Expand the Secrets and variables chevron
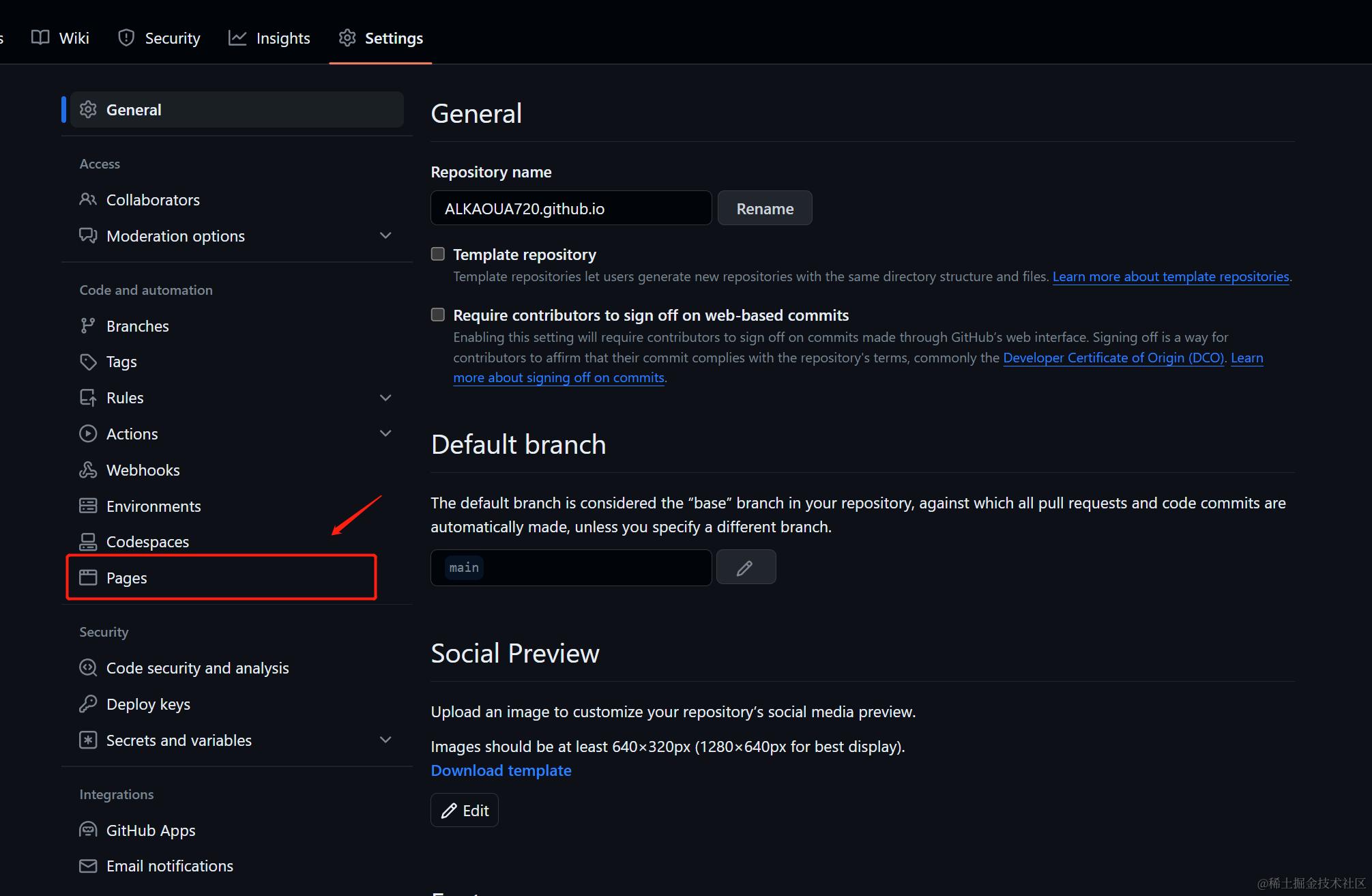1372x896 pixels. point(385,740)
